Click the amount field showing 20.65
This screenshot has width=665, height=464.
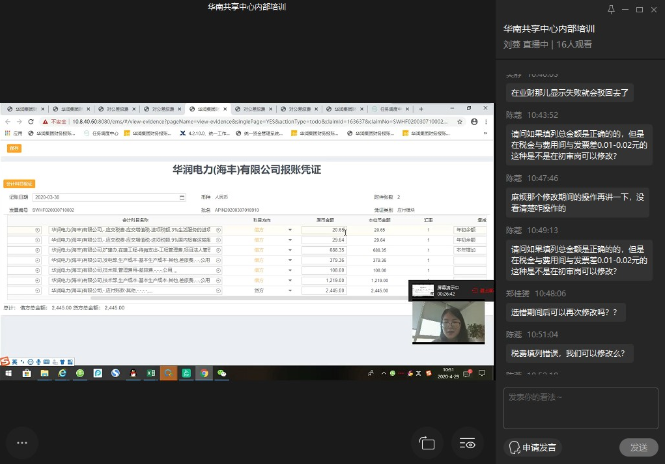coord(324,230)
